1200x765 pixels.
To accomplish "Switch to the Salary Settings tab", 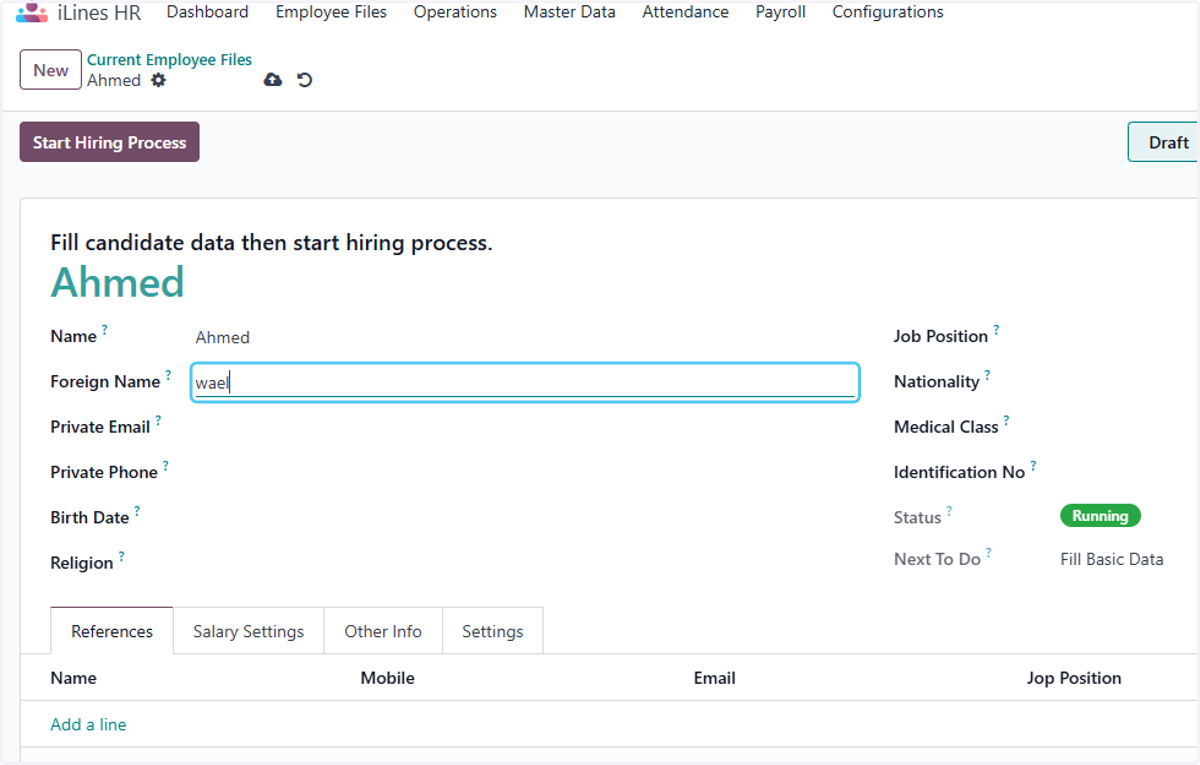I will click(x=248, y=631).
